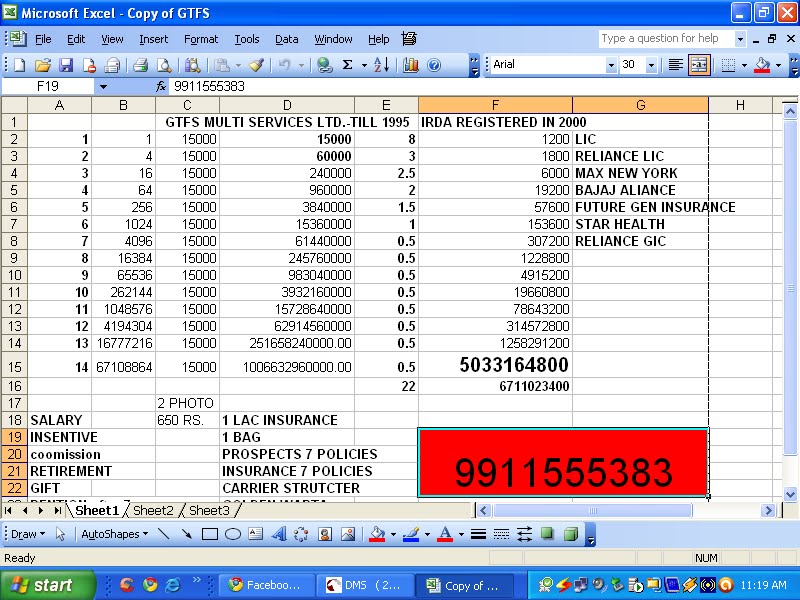This screenshot has width=800, height=600.
Task: Switch to the Sheet2 tab
Action: [153, 510]
